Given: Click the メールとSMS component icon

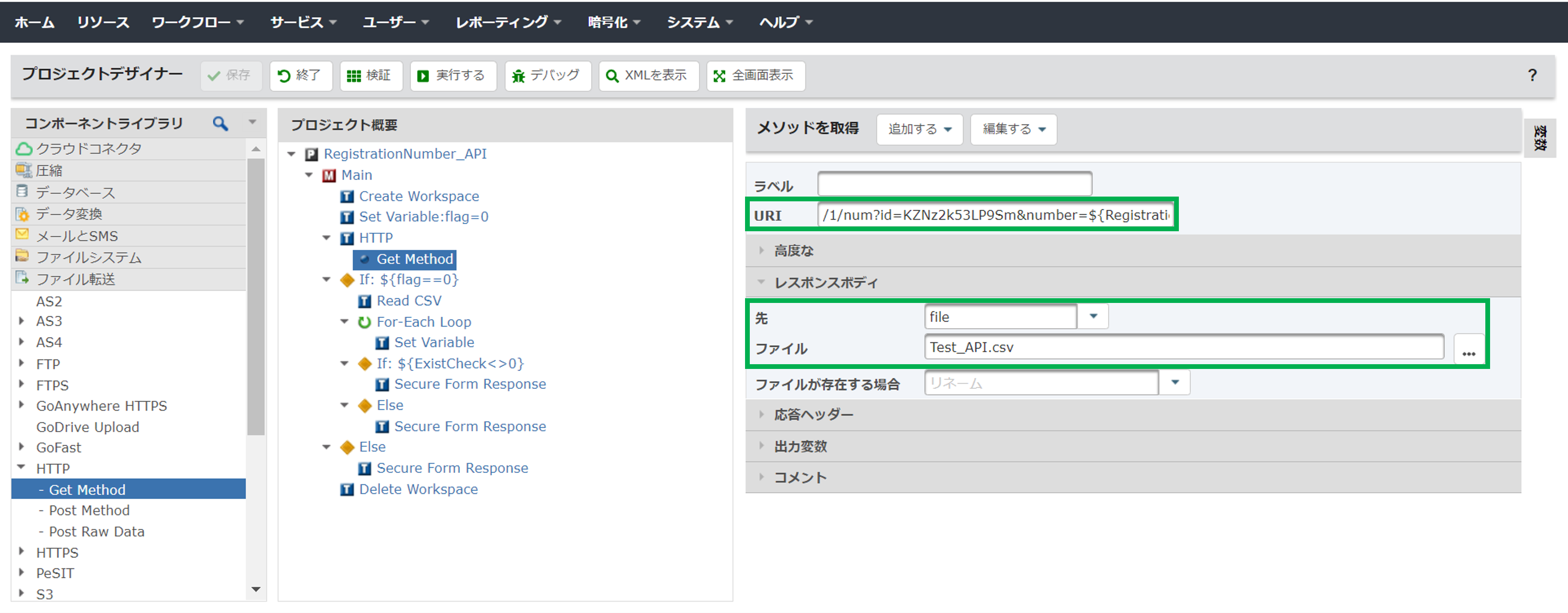Looking at the screenshot, I should pyautogui.click(x=22, y=236).
